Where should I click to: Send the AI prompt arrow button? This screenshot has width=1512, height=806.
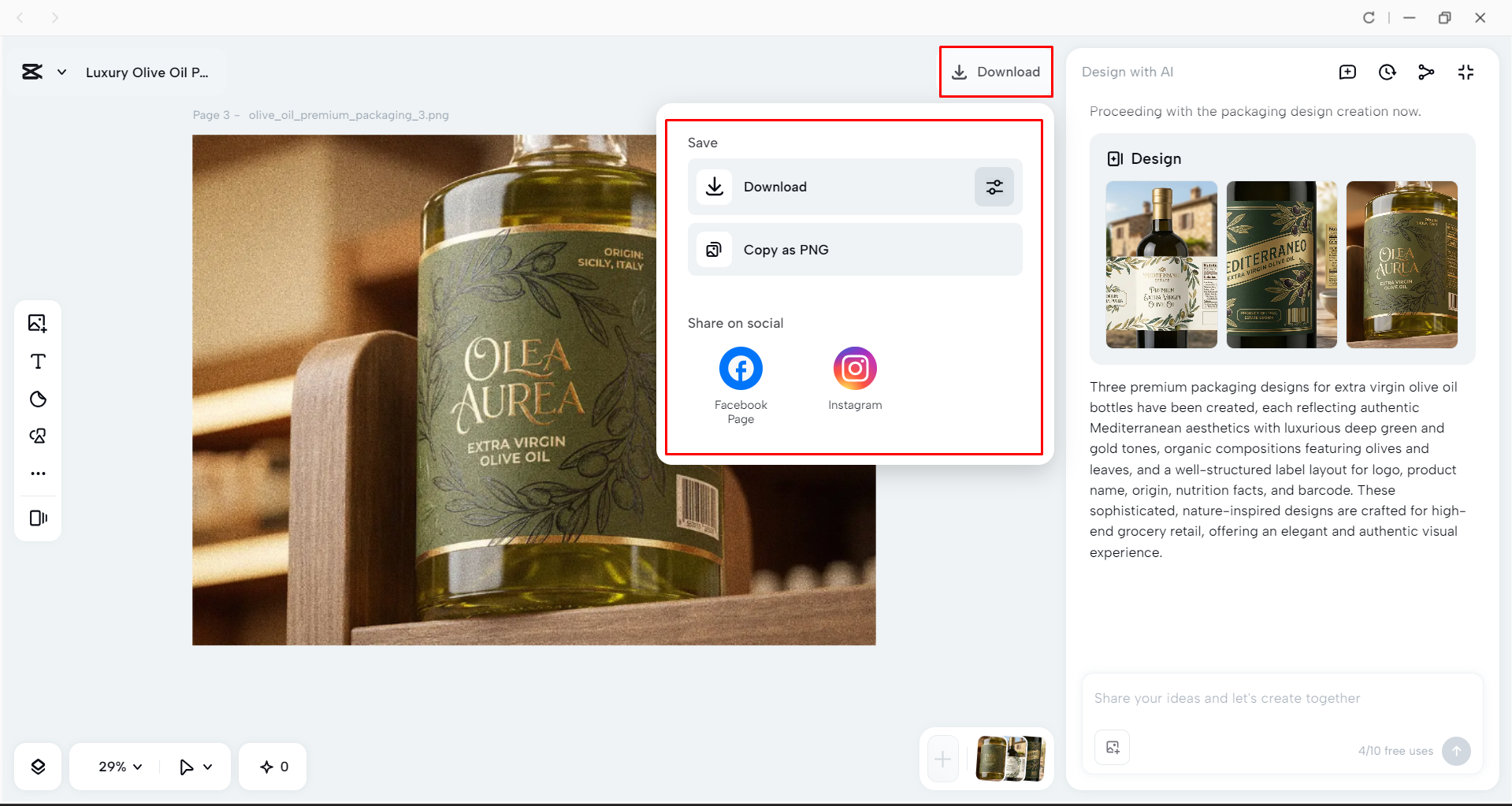click(1456, 751)
